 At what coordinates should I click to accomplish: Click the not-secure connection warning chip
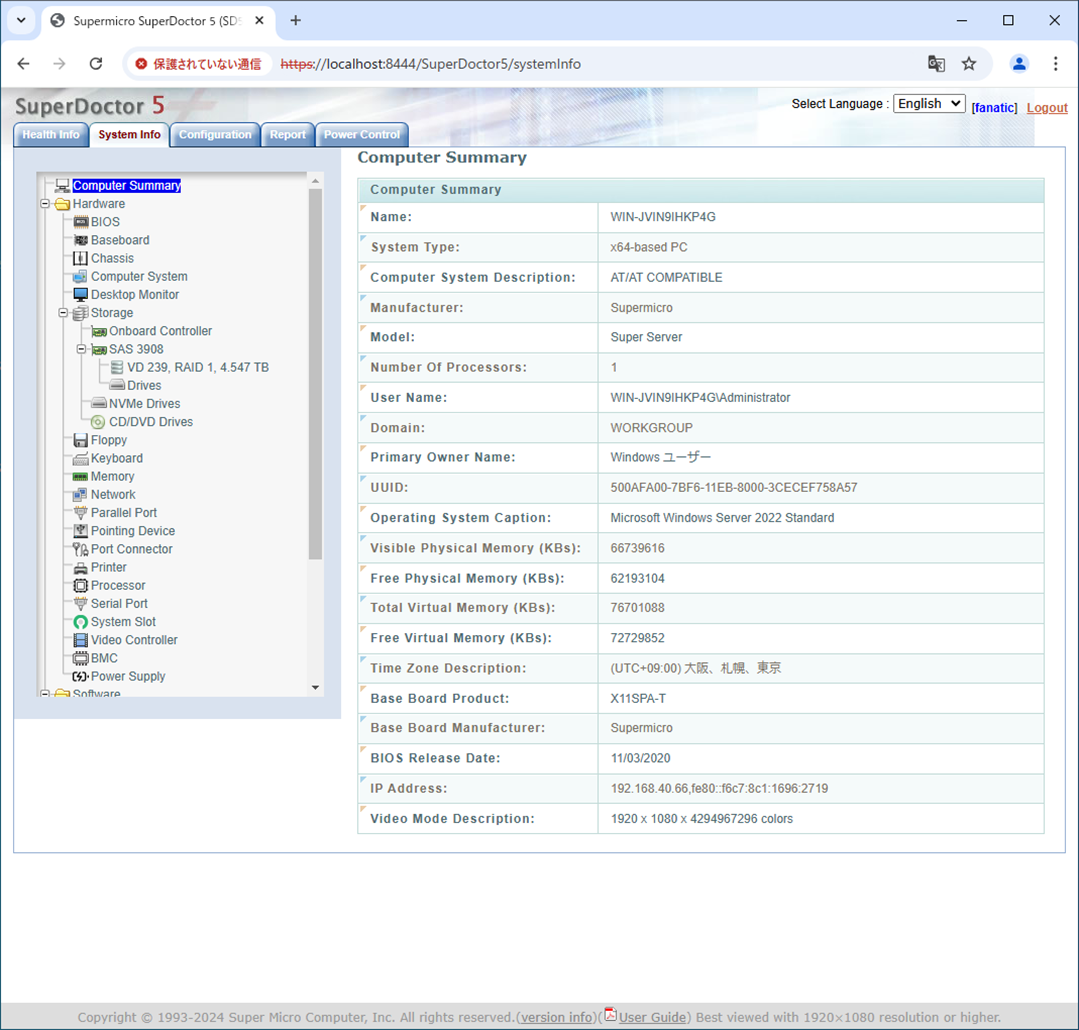[198, 64]
